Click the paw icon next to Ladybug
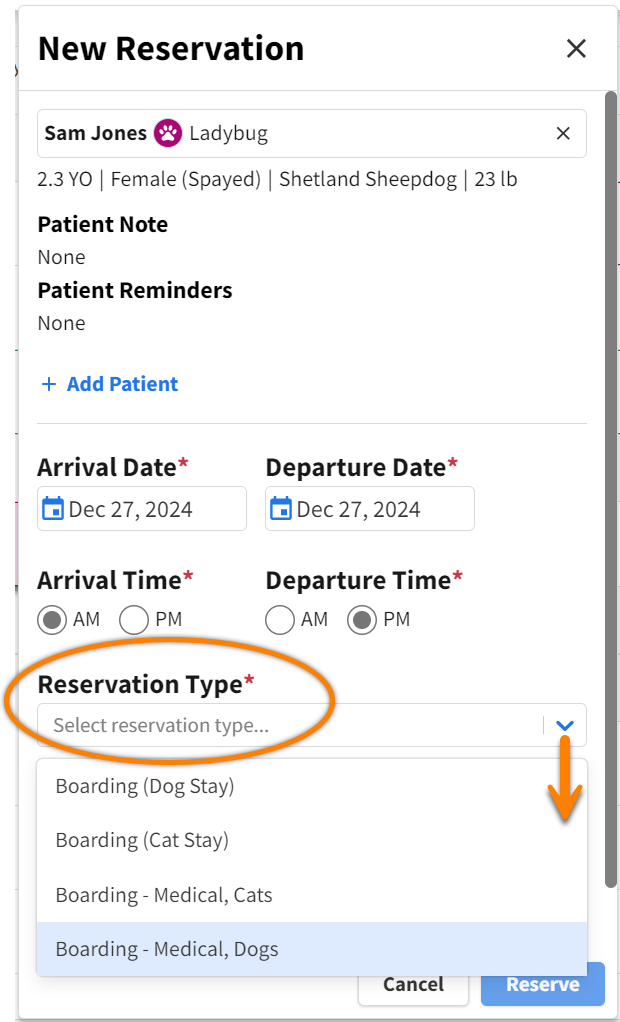The width and height of the screenshot is (620, 1022). [x=171, y=133]
